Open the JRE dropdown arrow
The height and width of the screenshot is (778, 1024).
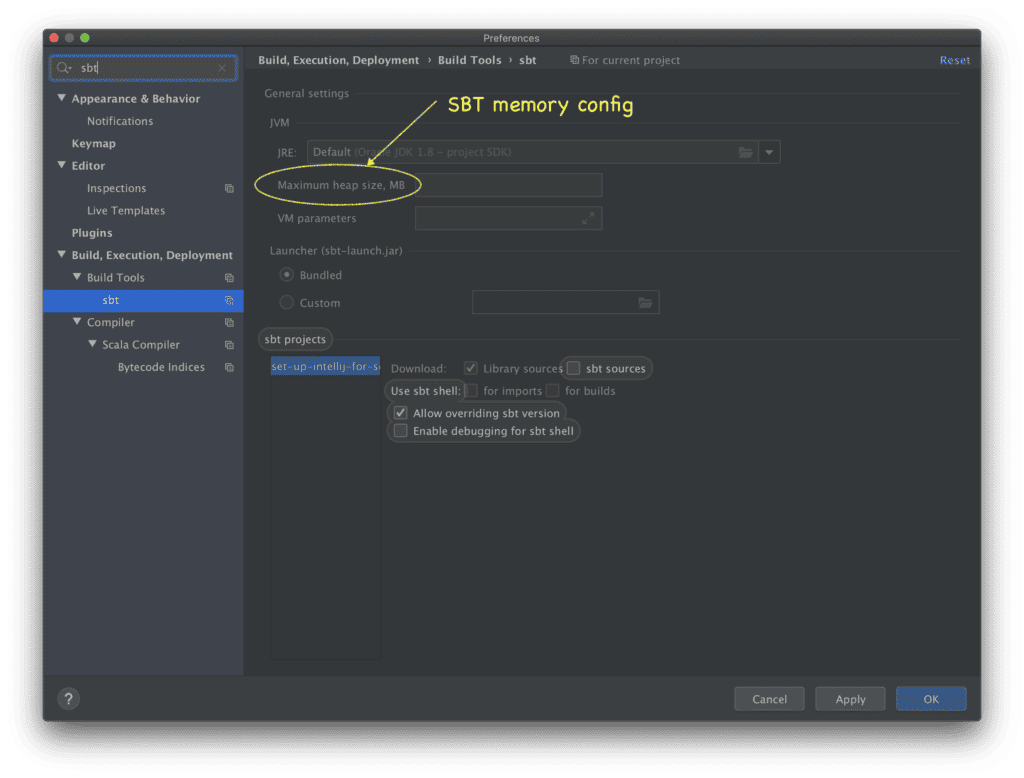point(769,152)
